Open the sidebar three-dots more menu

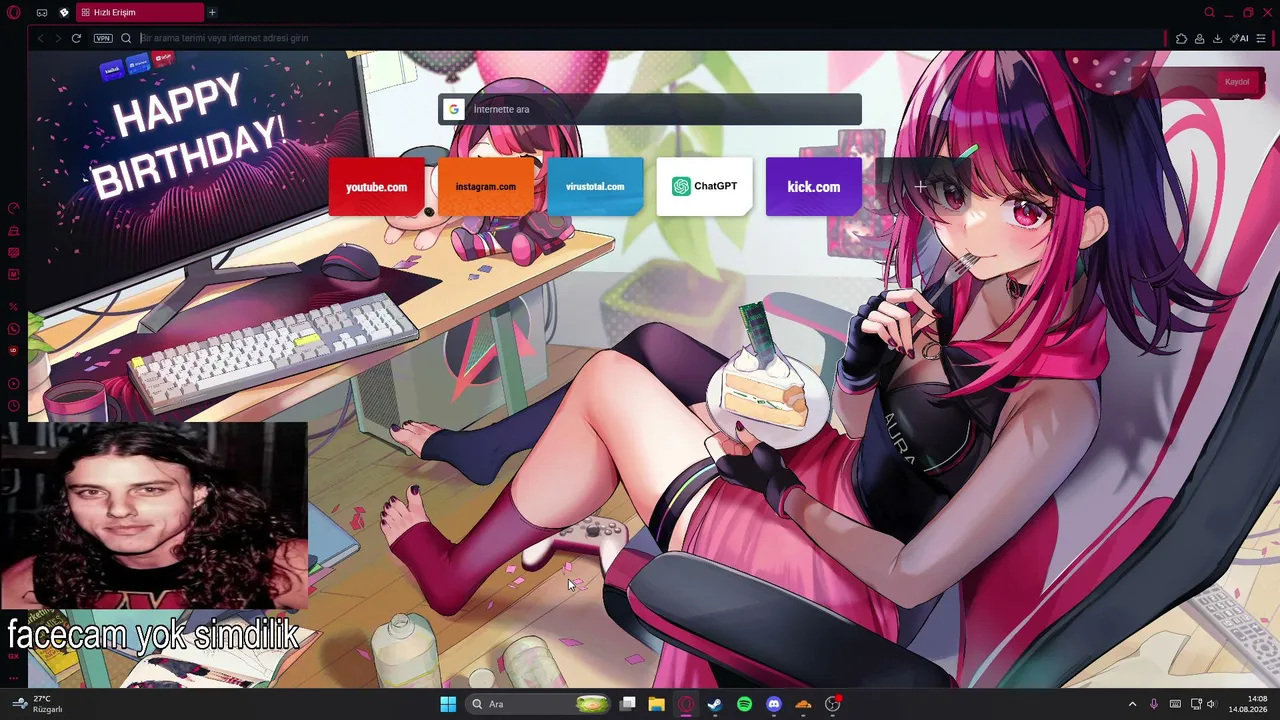tap(13, 678)
